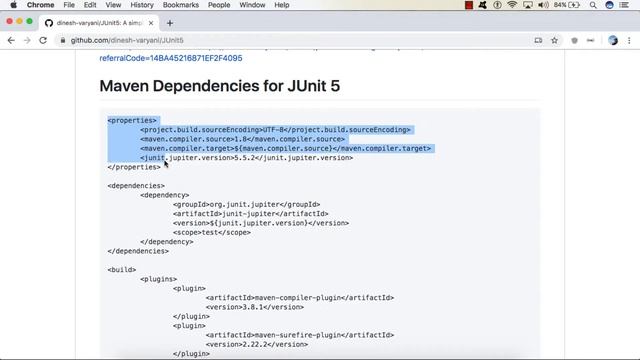This screenshot has width=640, height=360.
Task: Click the Wi-Fi status icon
Action: (512, 5)
